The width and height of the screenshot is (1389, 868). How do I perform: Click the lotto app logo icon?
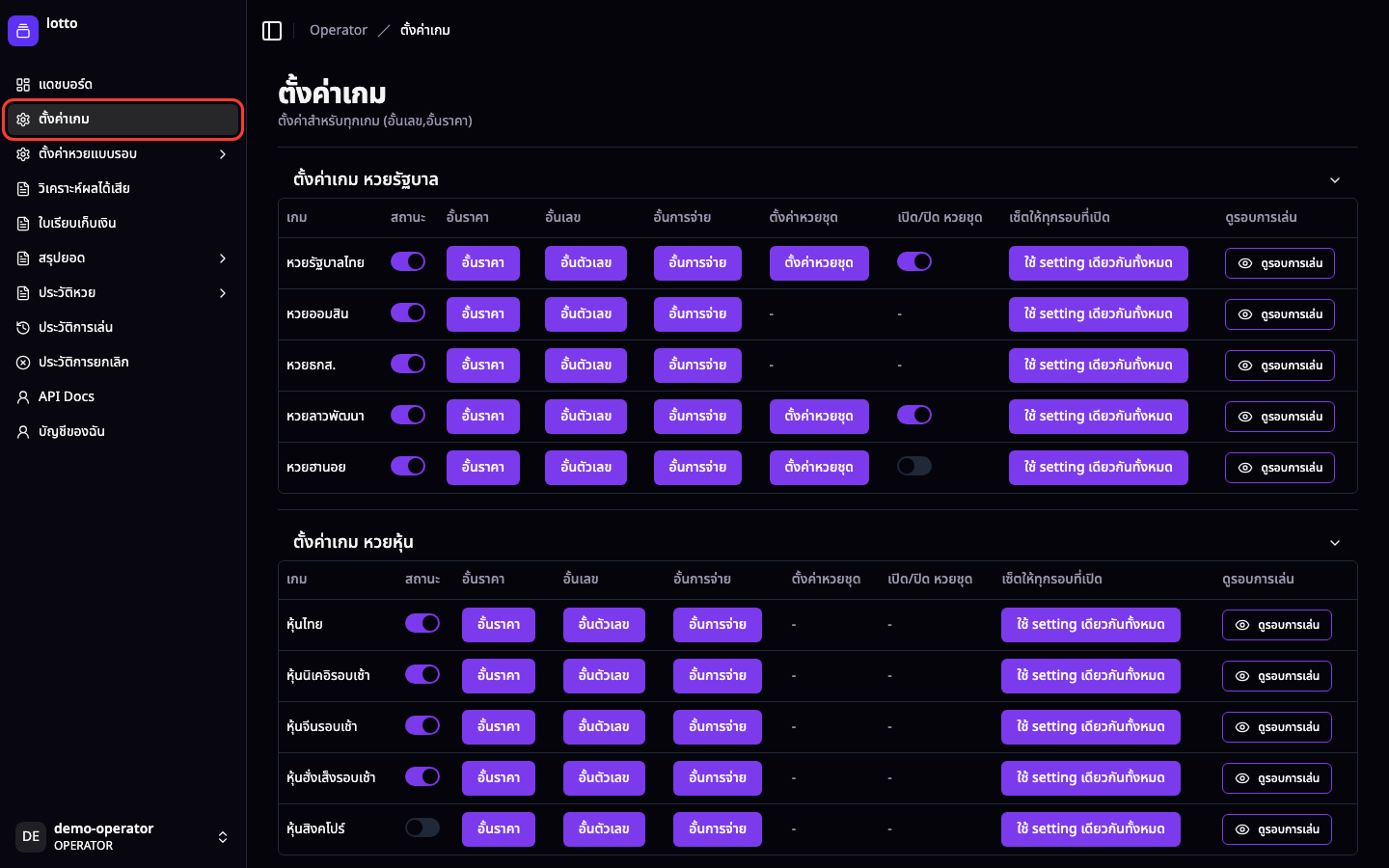[x=23, y=31]
